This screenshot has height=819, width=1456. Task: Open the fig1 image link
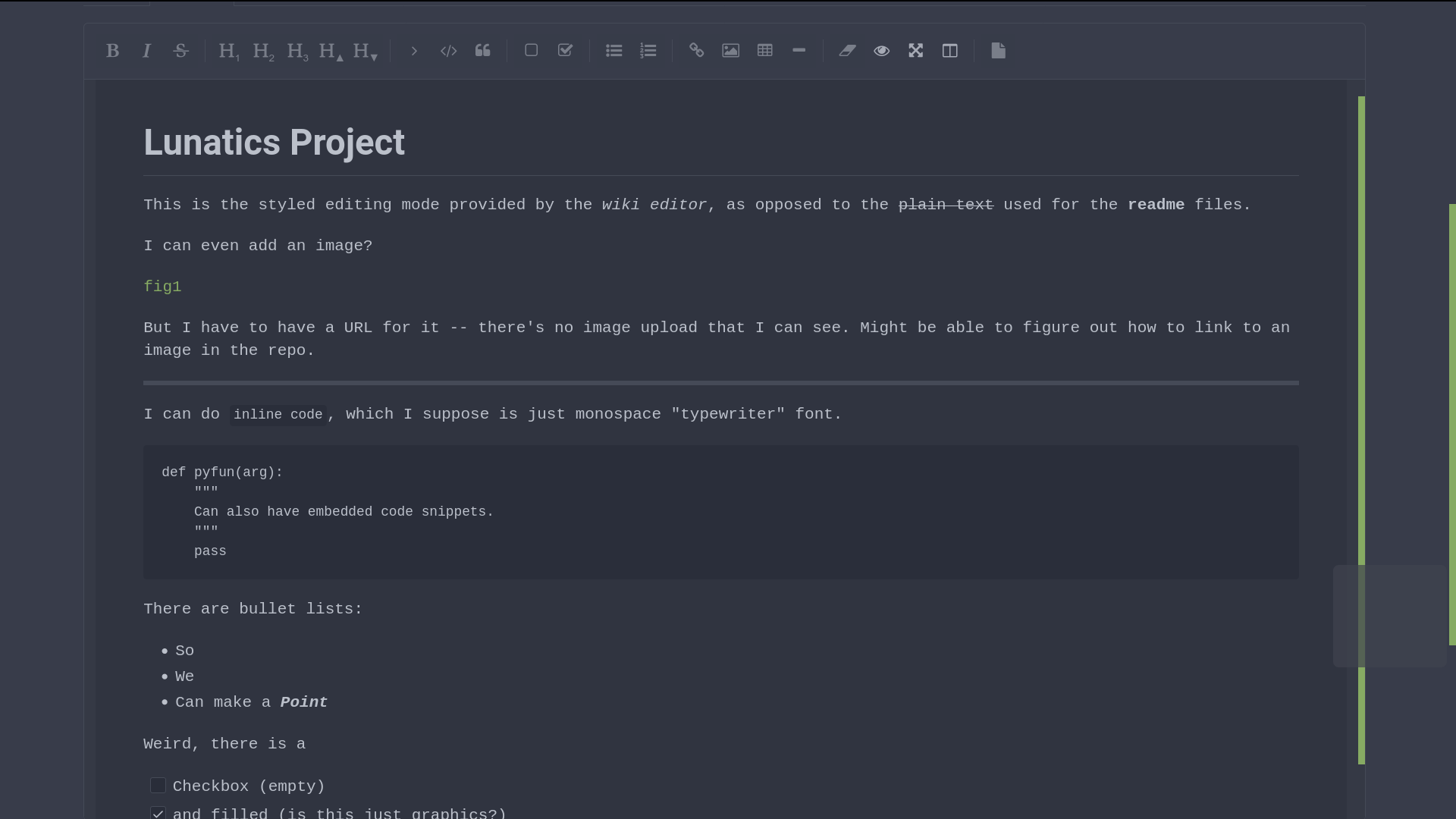click(162, 287)
